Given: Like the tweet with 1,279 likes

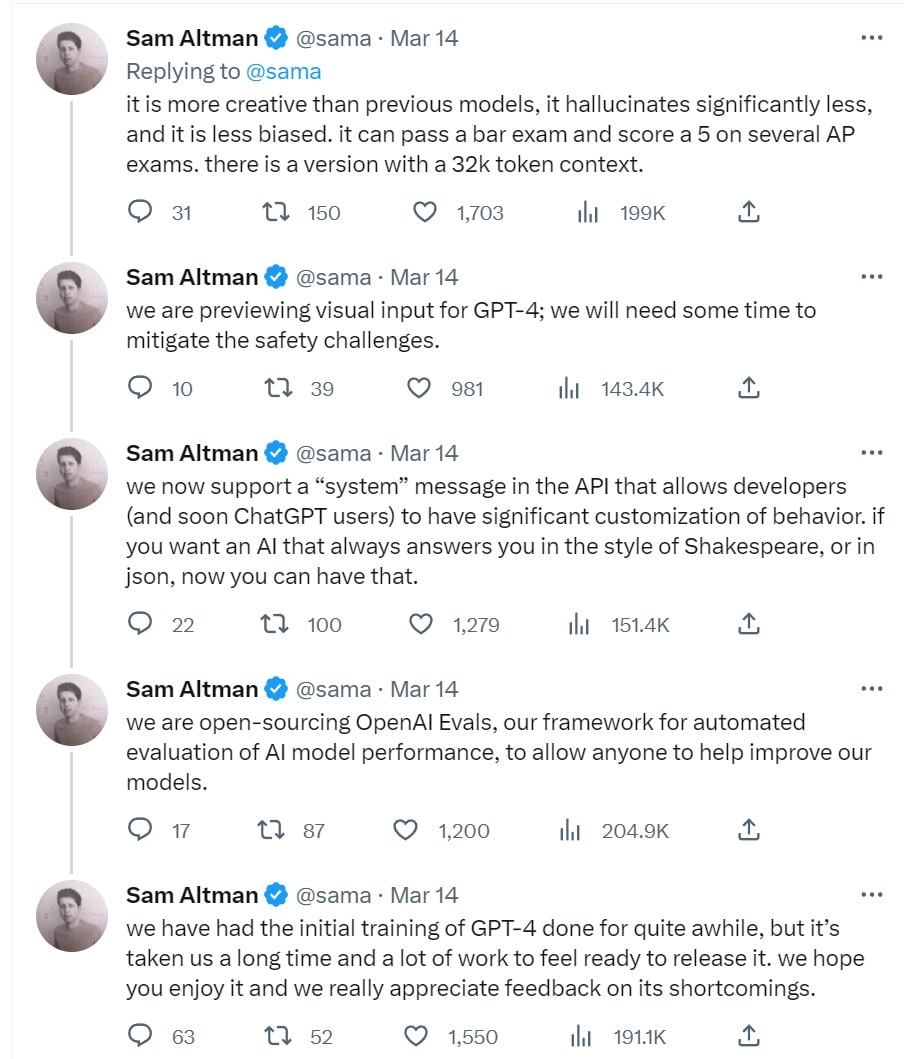Looking at the screenshot, I should 421,624.
